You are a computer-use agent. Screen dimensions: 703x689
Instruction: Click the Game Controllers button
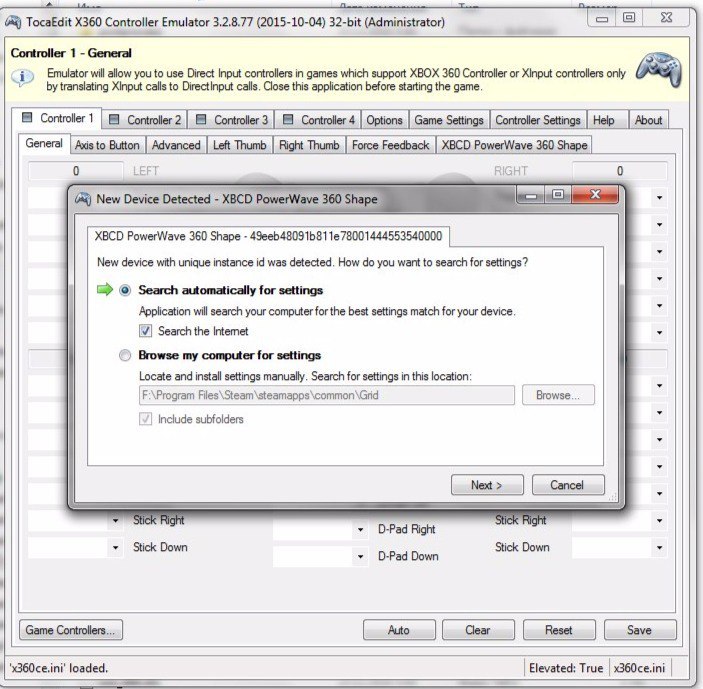tap(70, 630)
